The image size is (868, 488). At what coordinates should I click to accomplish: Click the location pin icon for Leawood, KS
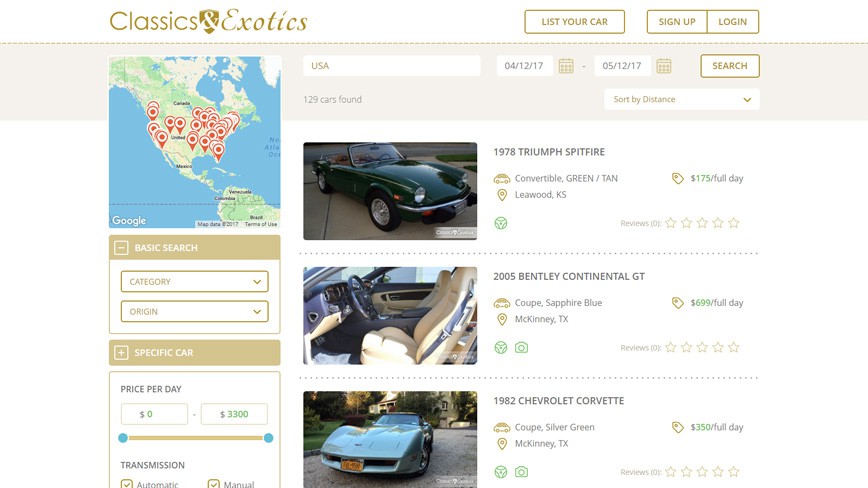pyautogui.click(x=502, y=195)
